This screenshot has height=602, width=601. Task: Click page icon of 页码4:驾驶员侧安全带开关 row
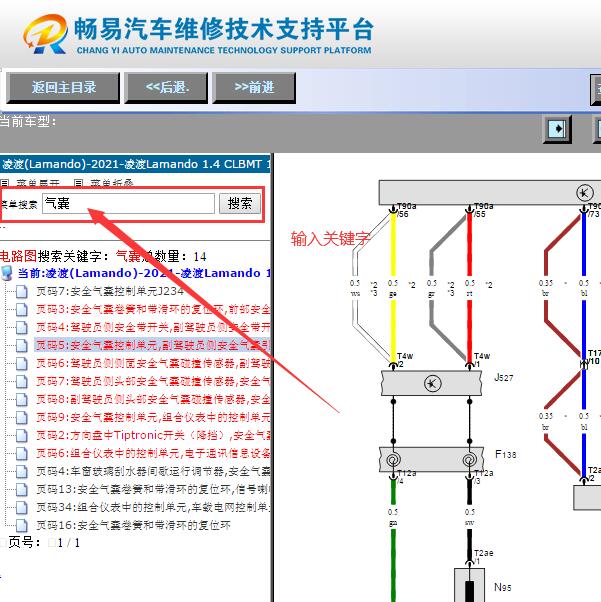click(x=22, y=327)
